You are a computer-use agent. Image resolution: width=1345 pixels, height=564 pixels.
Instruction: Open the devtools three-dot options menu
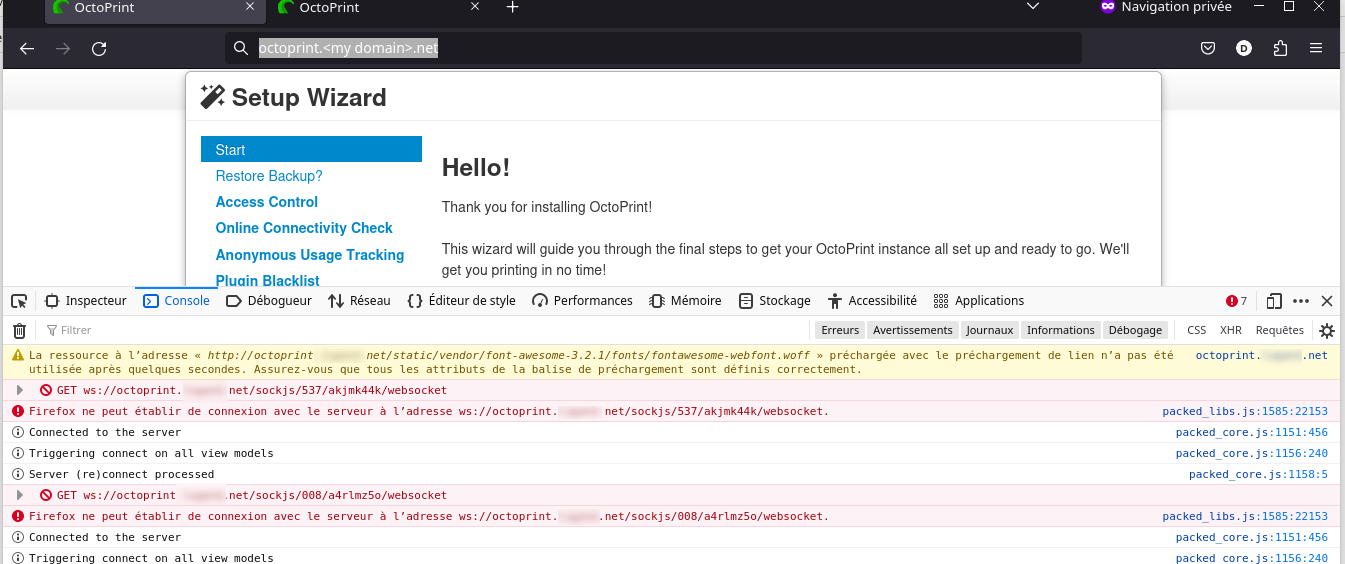coord(1301,301)
